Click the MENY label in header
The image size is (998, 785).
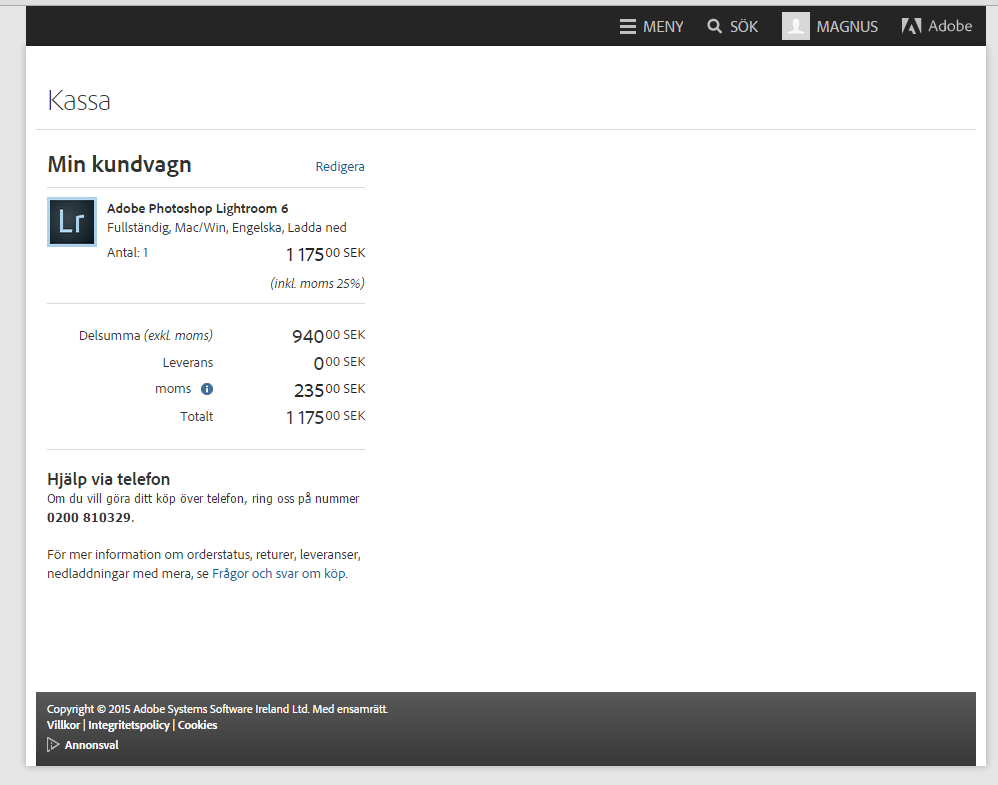pos(663,27)
